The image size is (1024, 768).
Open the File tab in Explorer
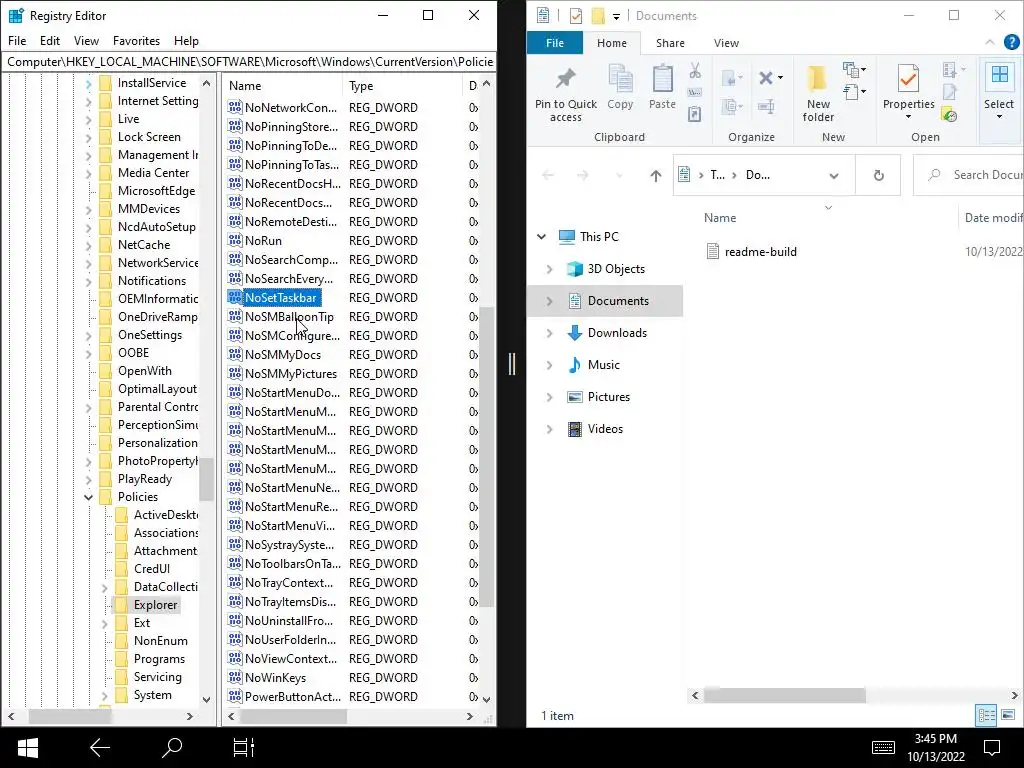(x=554, y=42)
